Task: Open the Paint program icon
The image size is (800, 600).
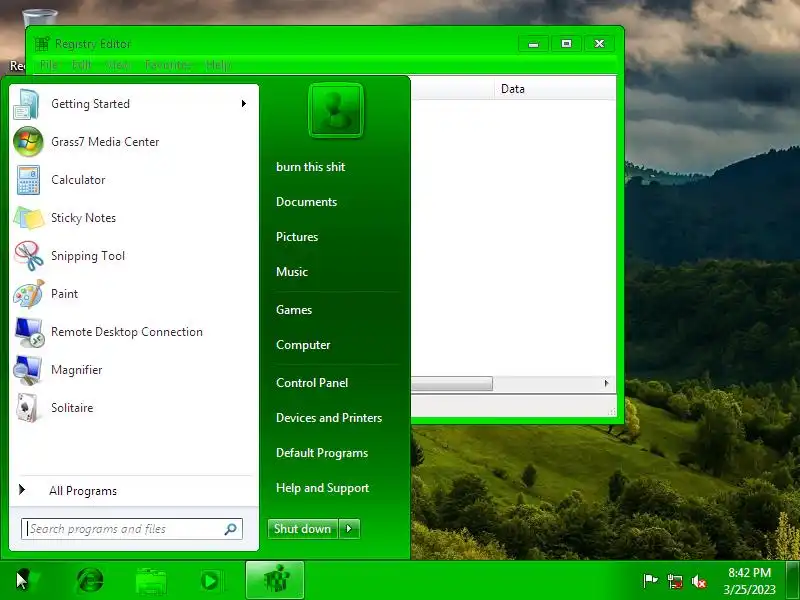Action: pos(28,294)
